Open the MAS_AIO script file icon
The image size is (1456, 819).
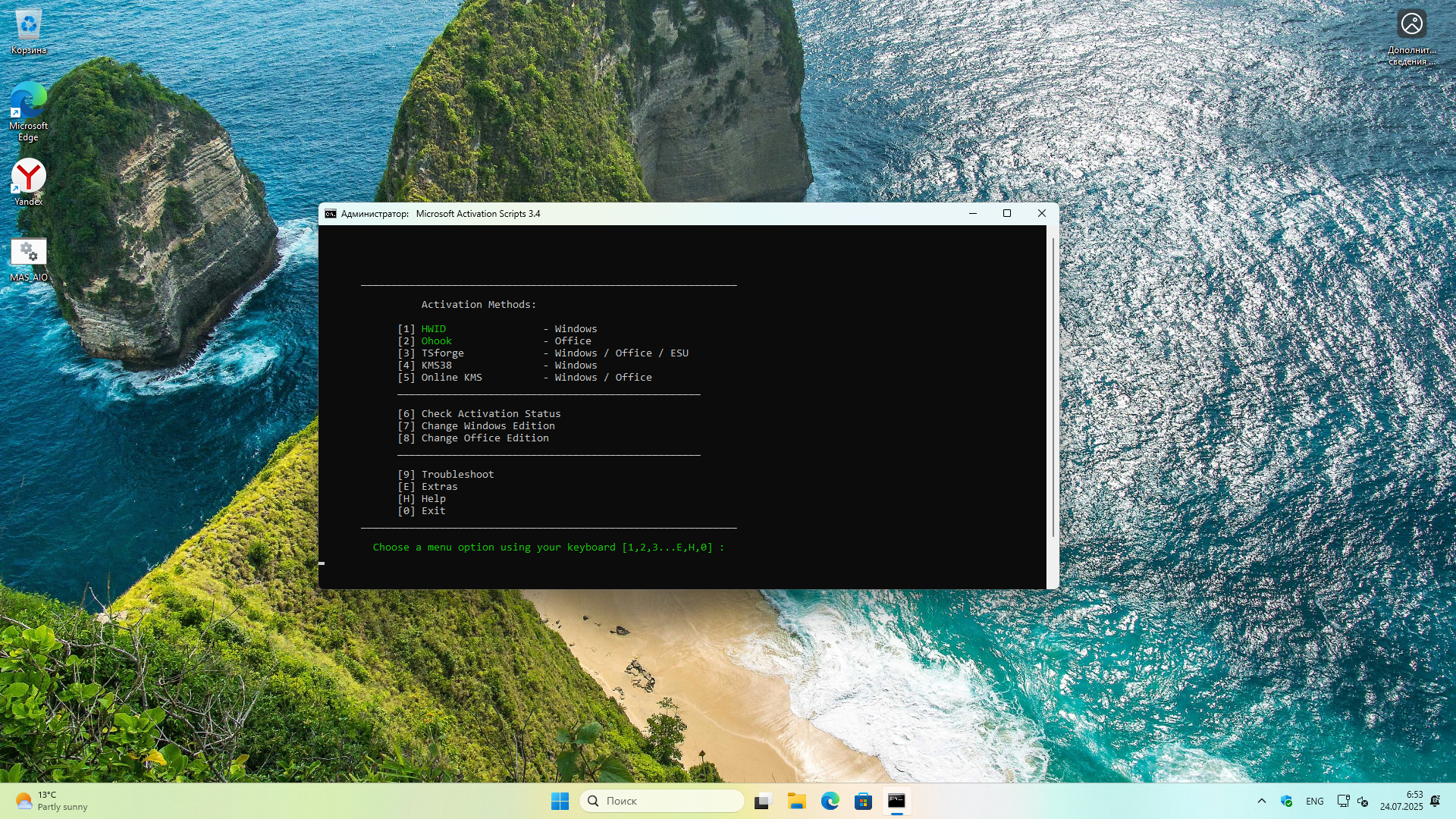(28, 259)
